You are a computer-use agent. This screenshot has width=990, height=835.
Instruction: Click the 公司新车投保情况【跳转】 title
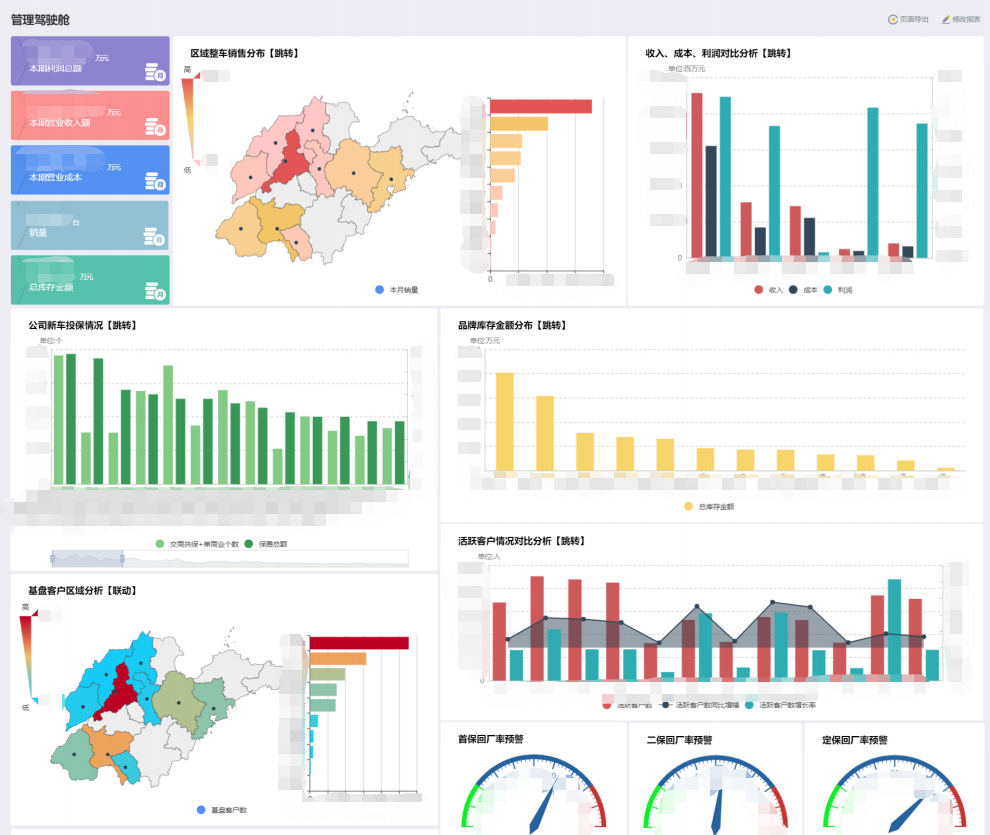pos(83,325)
